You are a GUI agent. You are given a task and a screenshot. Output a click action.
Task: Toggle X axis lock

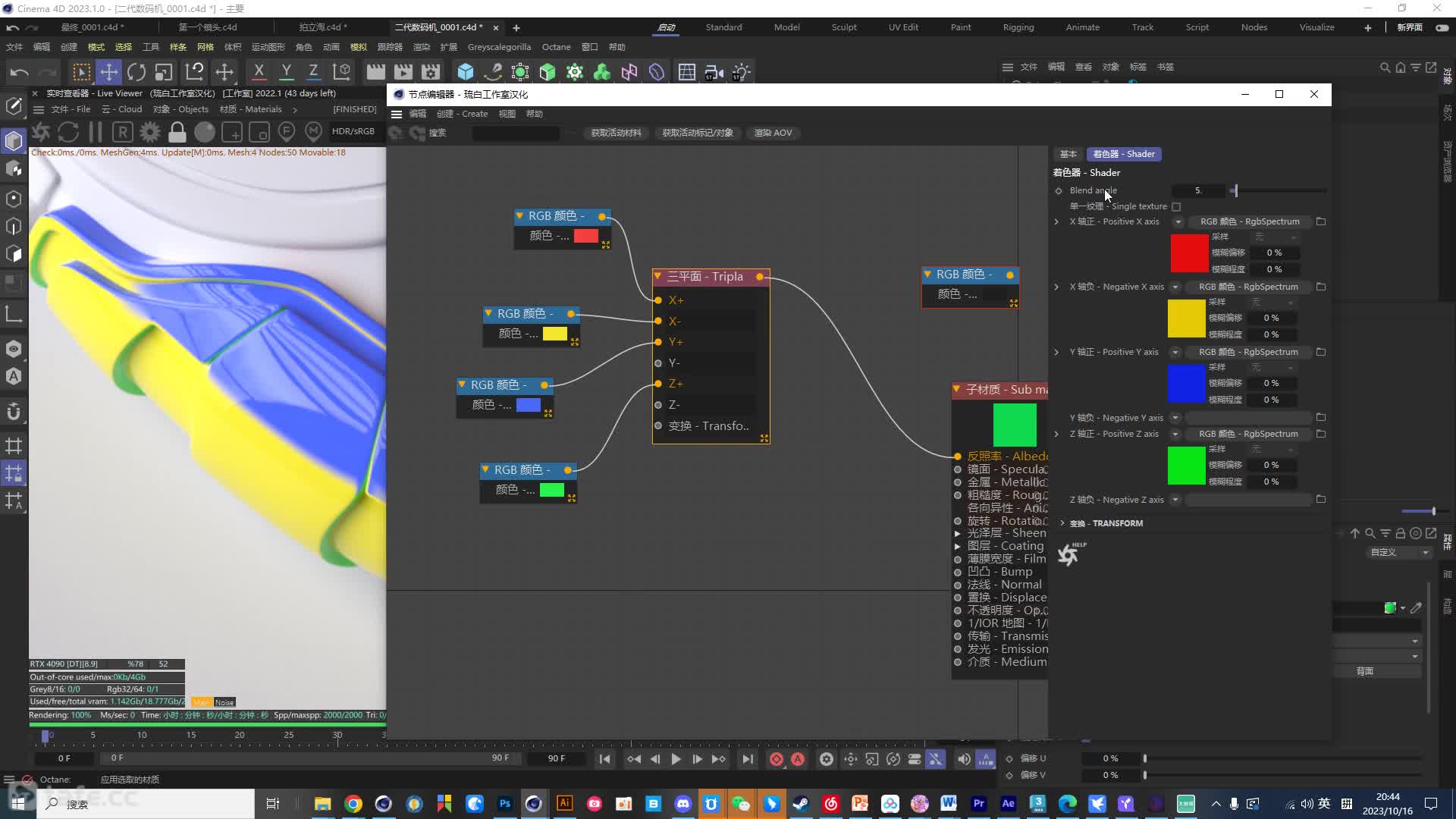[259, 72]
